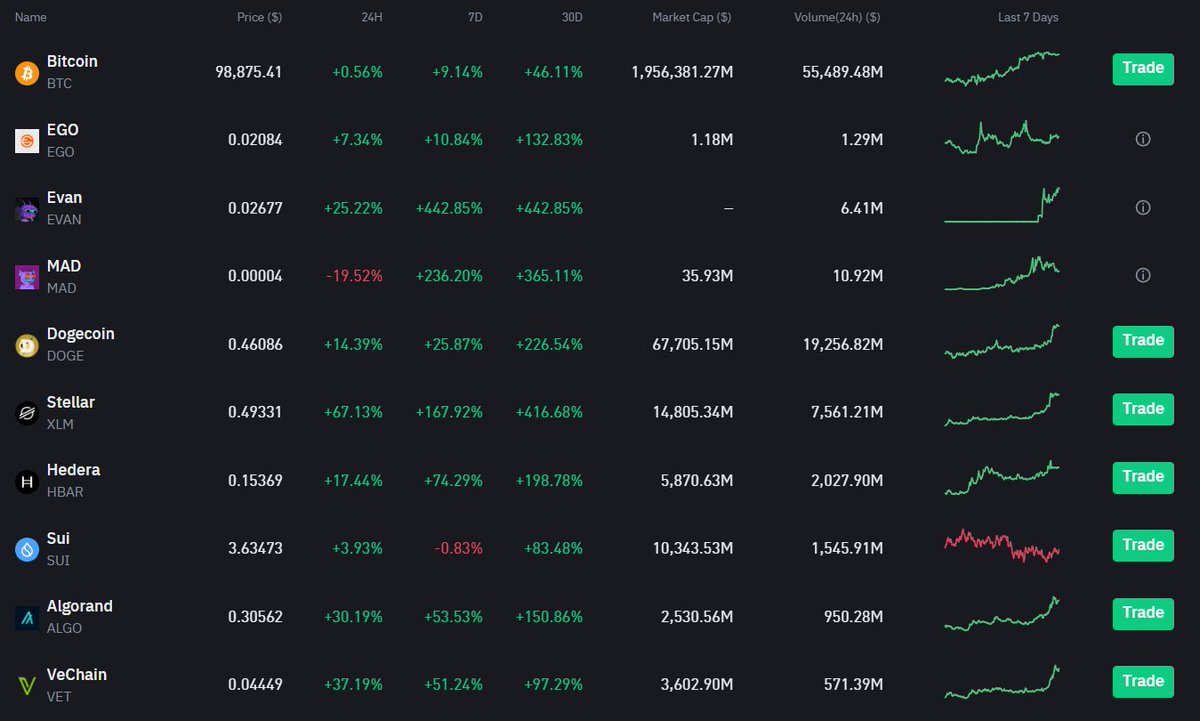
Task: Open the Bitcoin name link
Action: pos(72,62)
